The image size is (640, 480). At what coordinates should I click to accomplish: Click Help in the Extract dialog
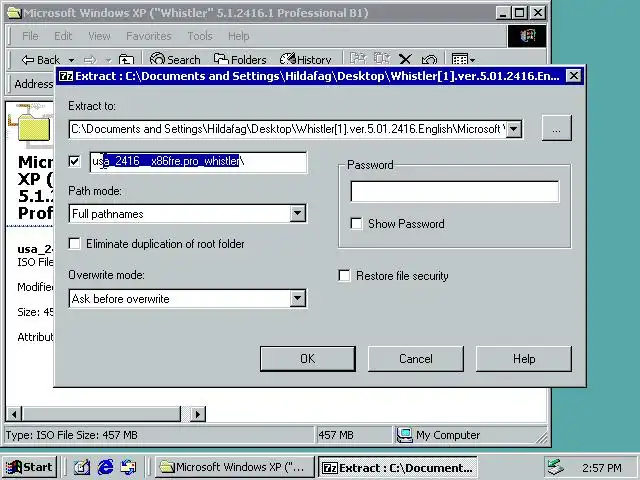524,359
